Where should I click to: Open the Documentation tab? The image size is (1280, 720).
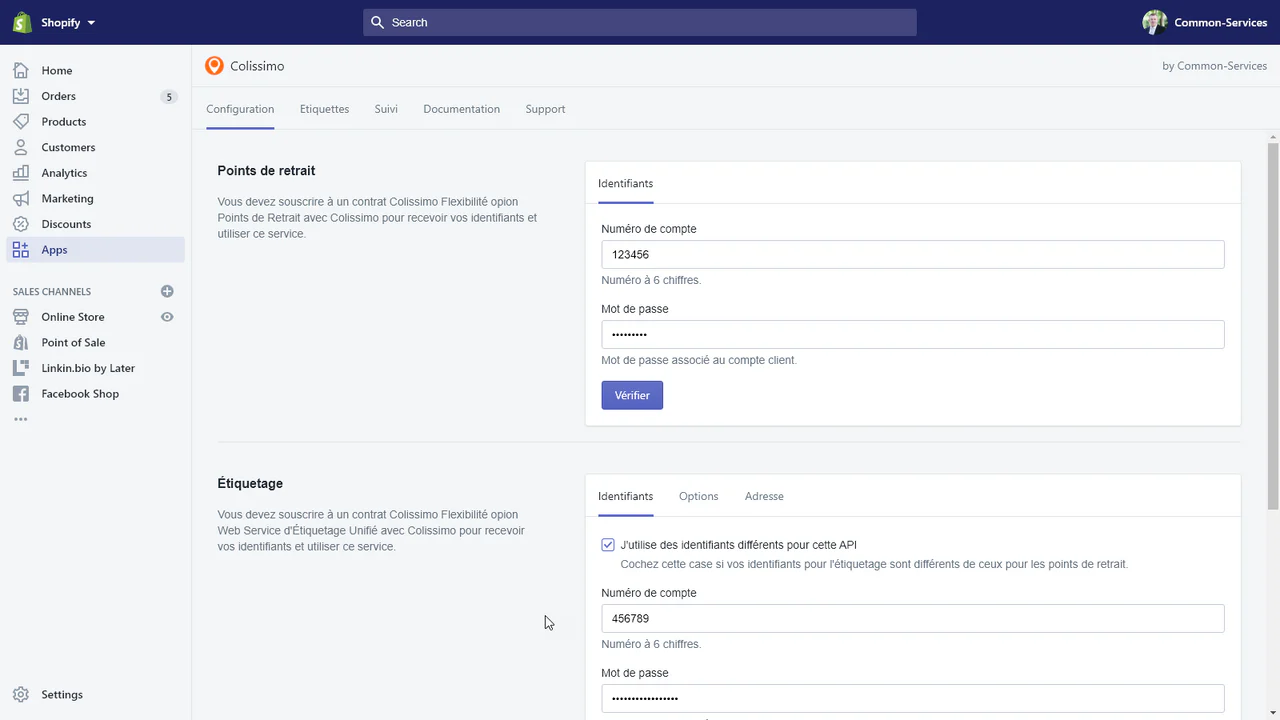coord(461,109)
